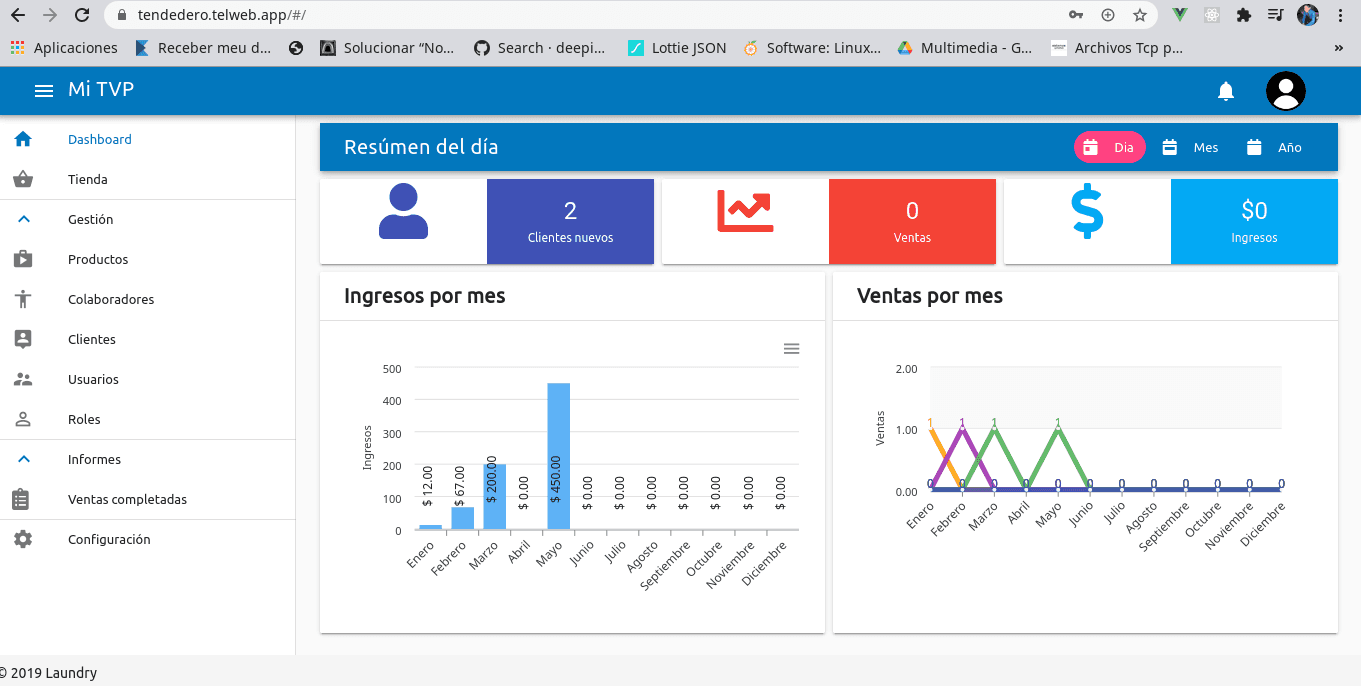Open the Clientes page
The image size is (1361, 686).
coord(148,339)
